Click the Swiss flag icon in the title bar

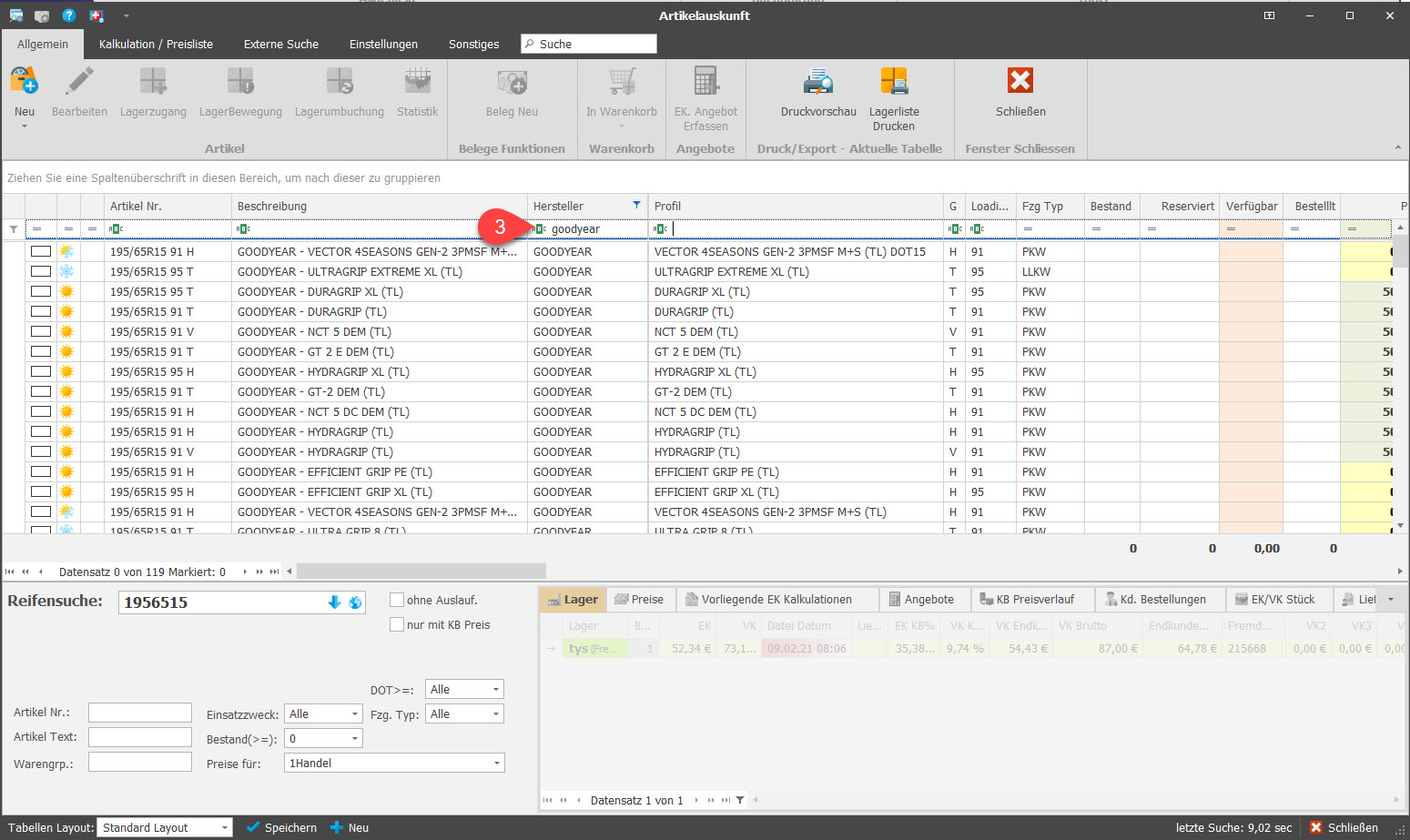(96, 15)
